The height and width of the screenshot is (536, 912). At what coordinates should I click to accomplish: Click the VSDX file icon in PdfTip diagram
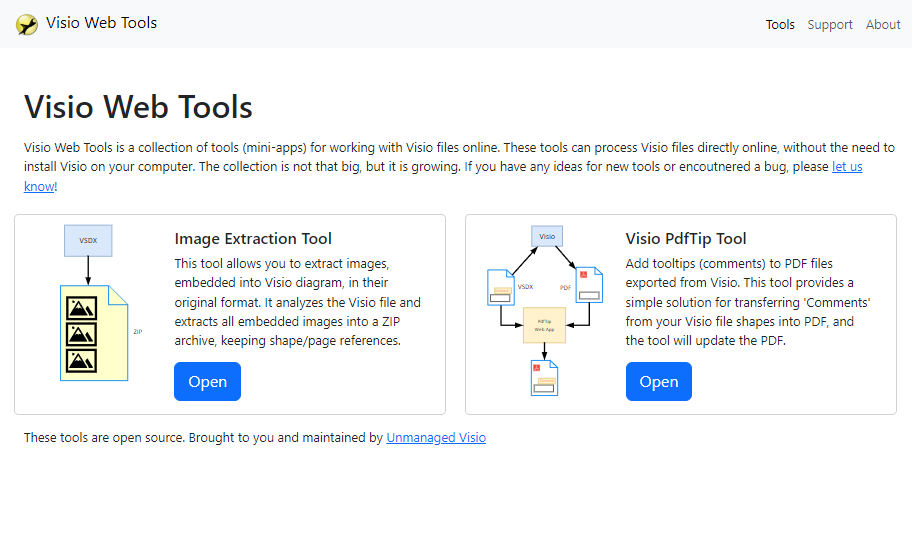(x=501, y=287)
